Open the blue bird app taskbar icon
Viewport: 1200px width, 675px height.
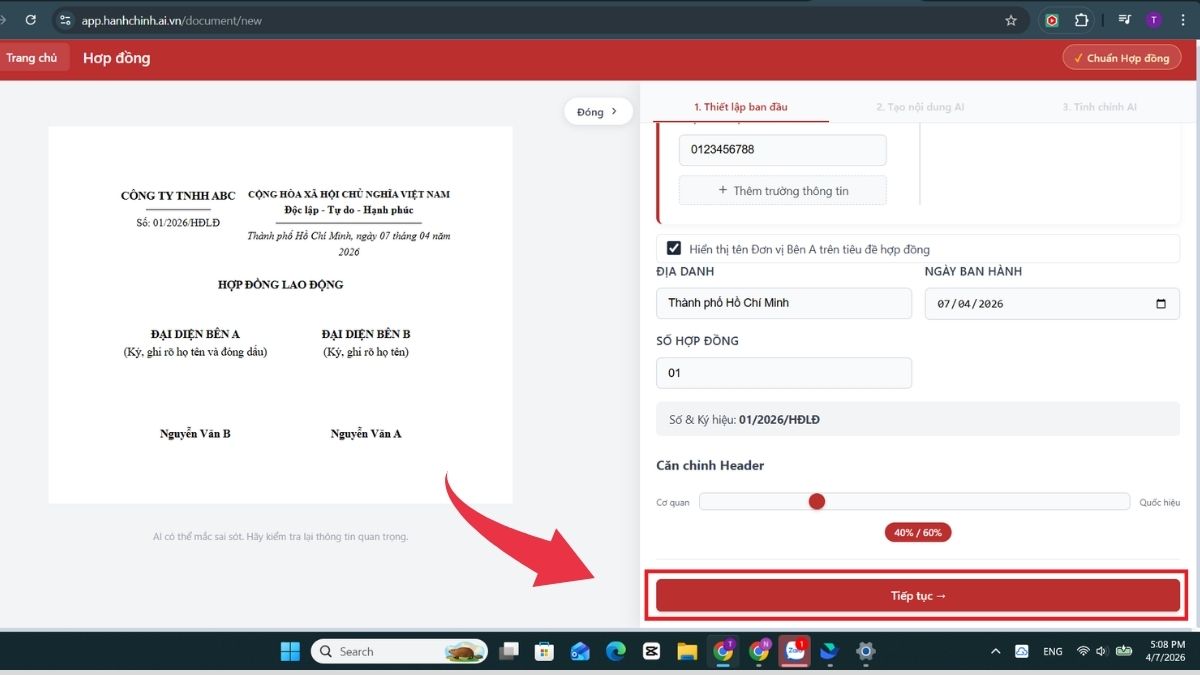pyautogui.click(x=829, y=651)
